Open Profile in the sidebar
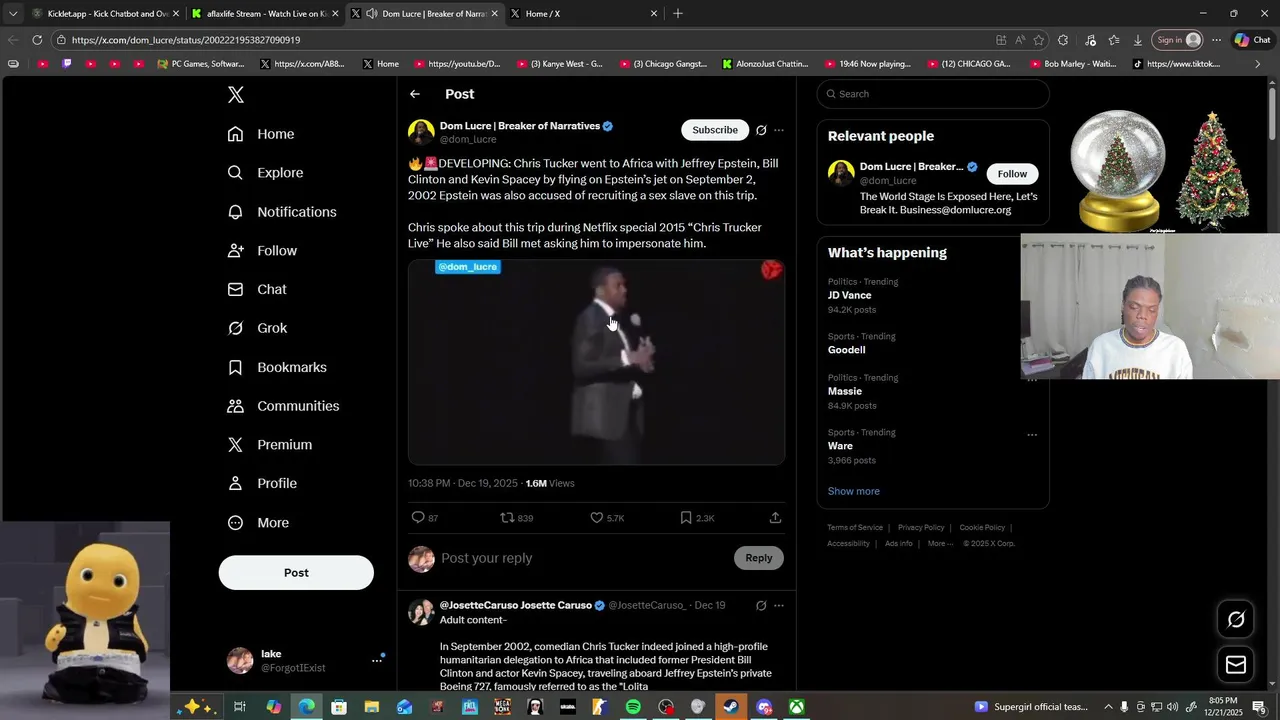The image size is (1280, 720). (262, 483)
